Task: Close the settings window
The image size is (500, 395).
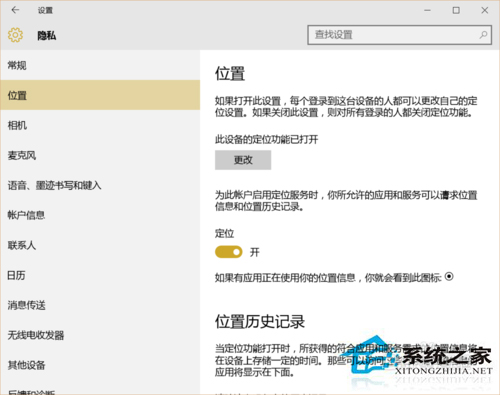Action: 485,10
